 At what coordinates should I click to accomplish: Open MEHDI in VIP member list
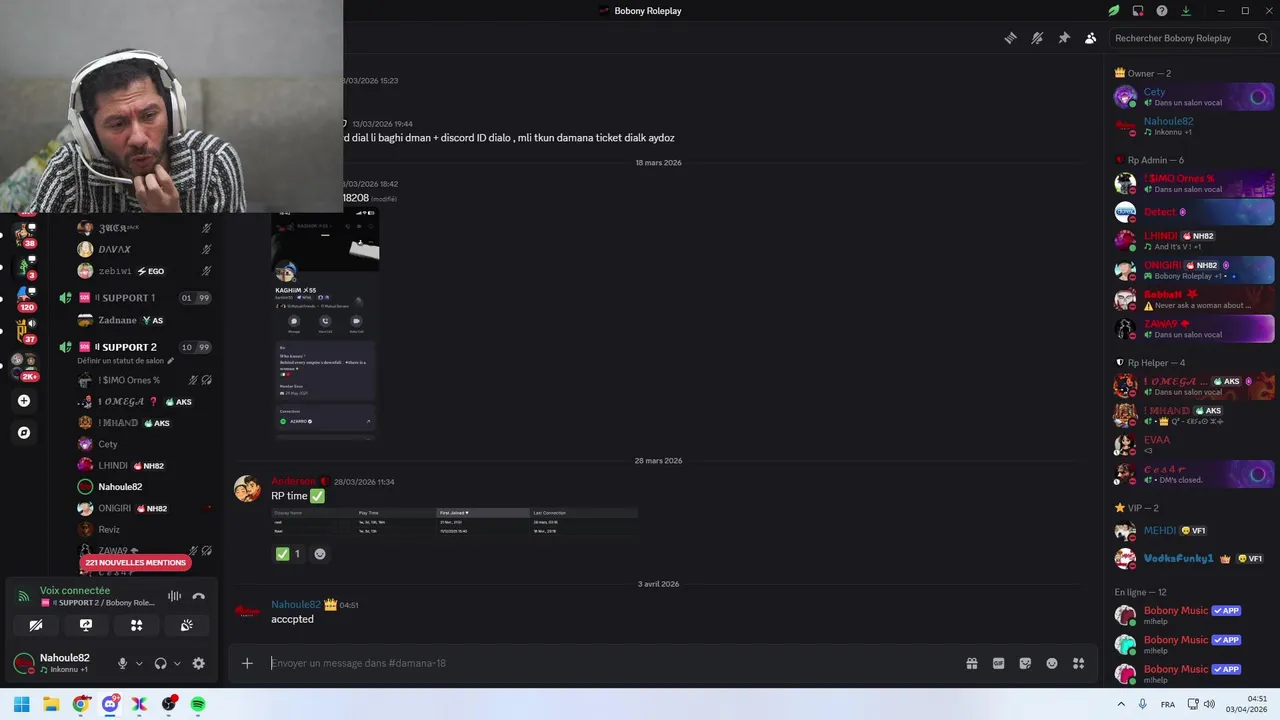[1194, 531]
